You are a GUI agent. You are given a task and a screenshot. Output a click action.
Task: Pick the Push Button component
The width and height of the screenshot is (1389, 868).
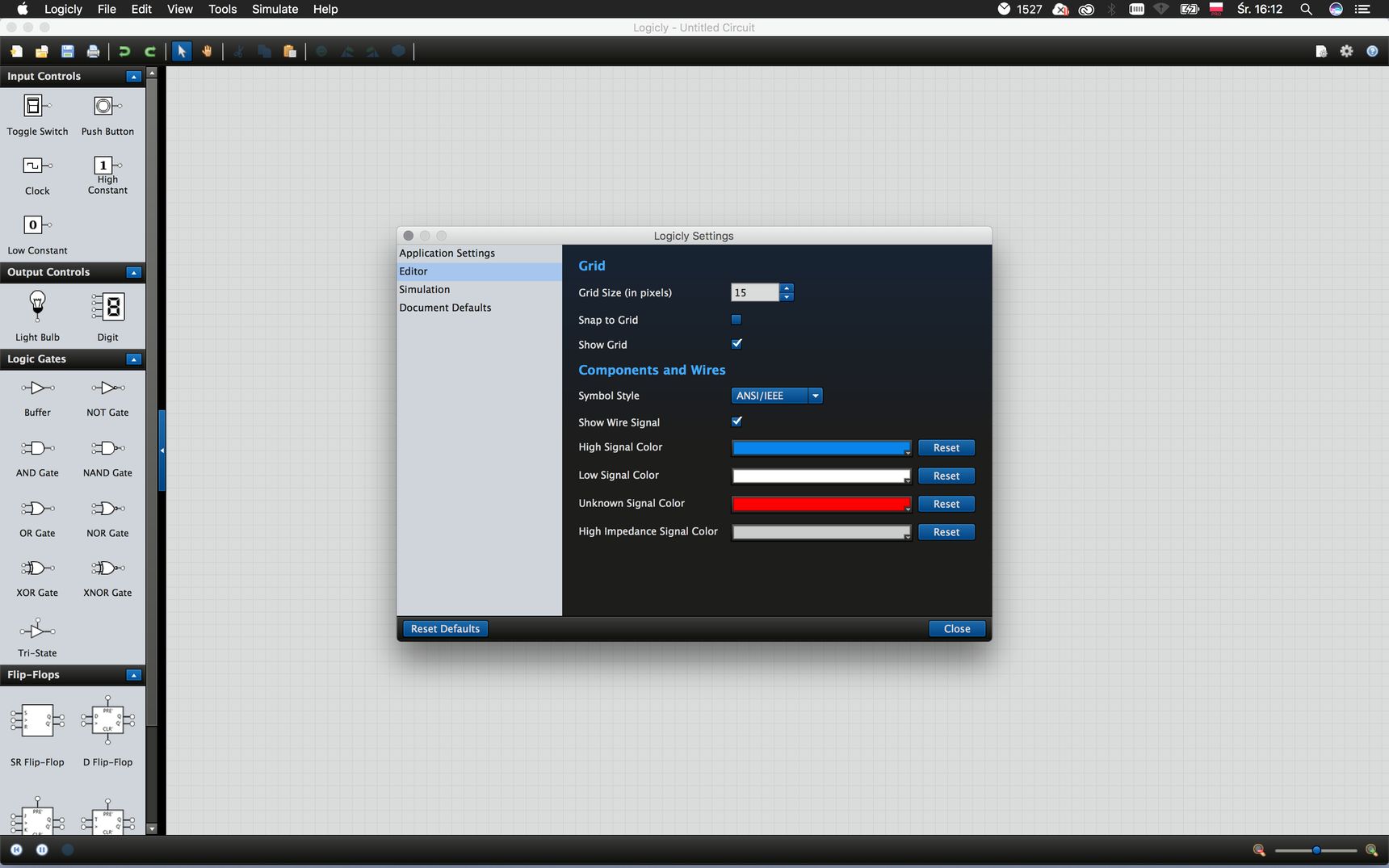(x=107, y=115)
